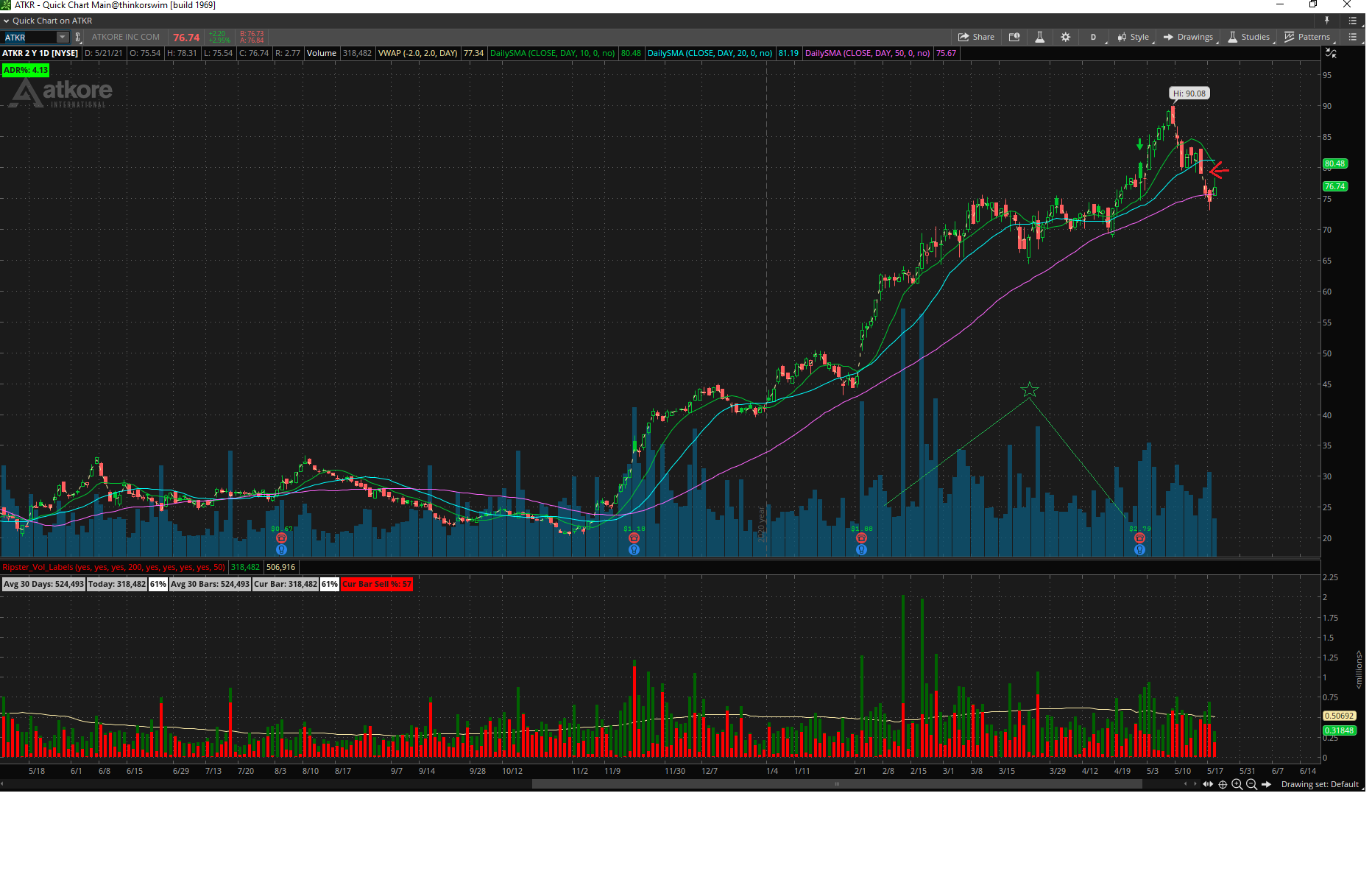This screenshot has height=888, width=1372.
Task: Open the Style menu
Action: coord(1134,37)
